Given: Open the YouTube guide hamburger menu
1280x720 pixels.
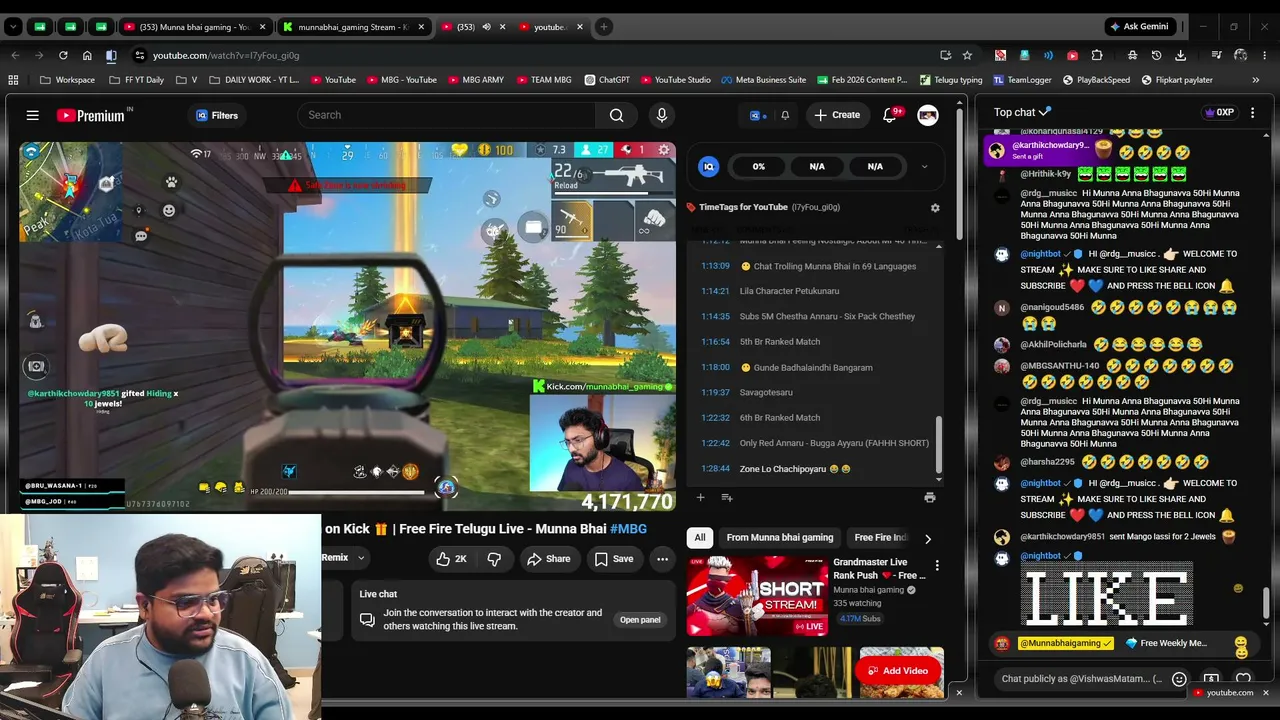Looking at the screenshot, I should 32,115.
